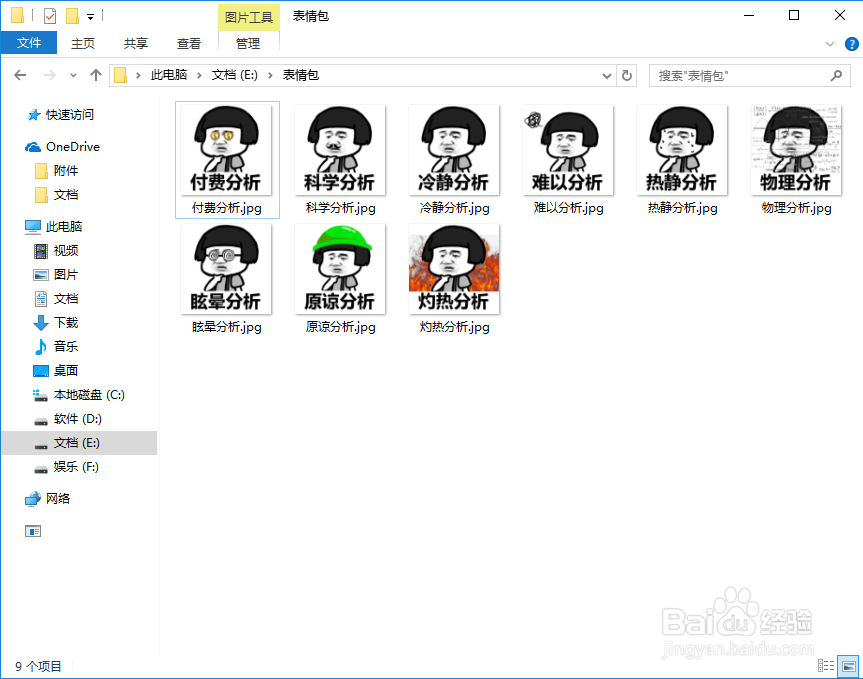Viewport: 863px width, 679px height.
Task: Open the help question mark icon
Action: [x=851, y=44]
